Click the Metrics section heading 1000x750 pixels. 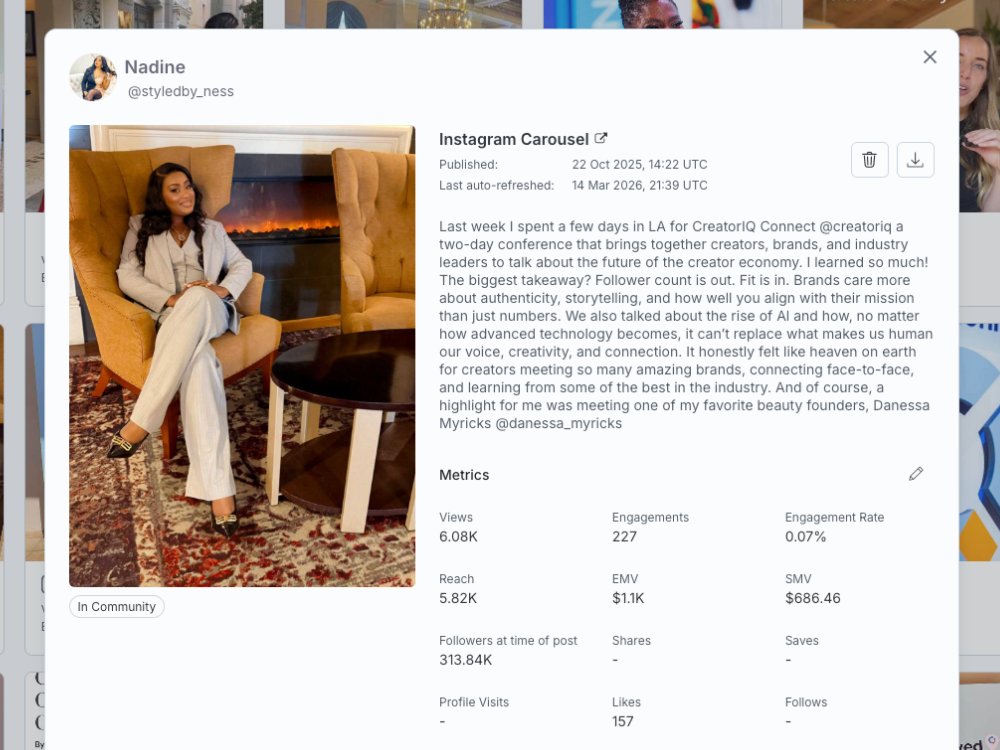(x=464, y=474)
